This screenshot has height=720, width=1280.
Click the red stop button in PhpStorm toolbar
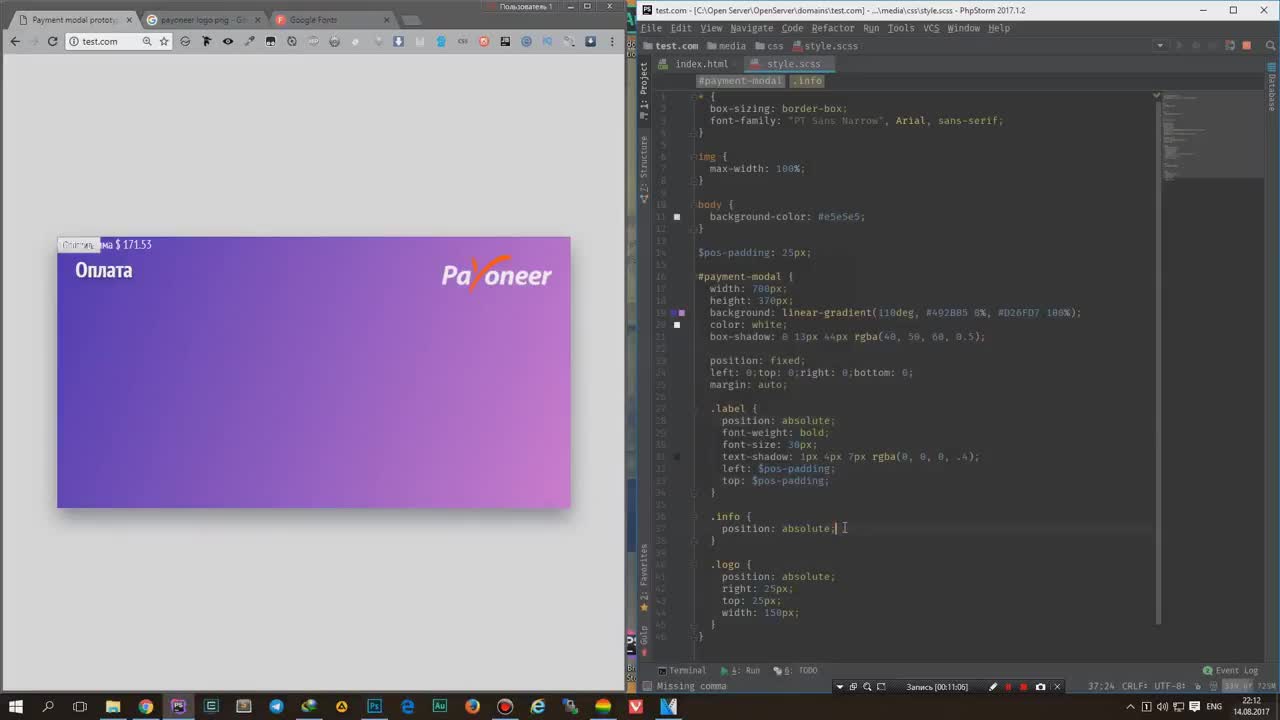(x=1246, y=46)
